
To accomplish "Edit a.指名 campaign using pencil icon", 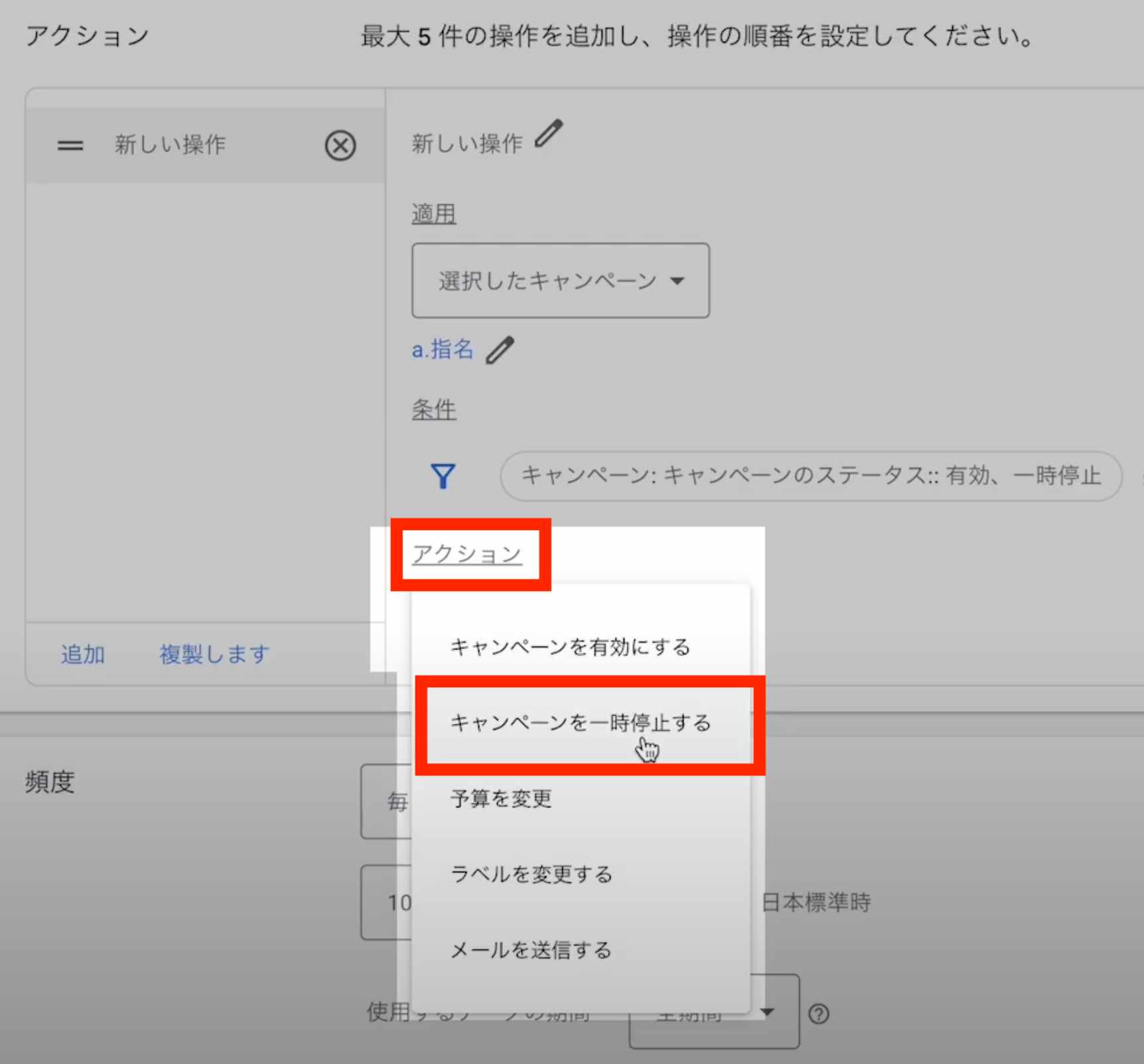I will (x=500, y=350).
